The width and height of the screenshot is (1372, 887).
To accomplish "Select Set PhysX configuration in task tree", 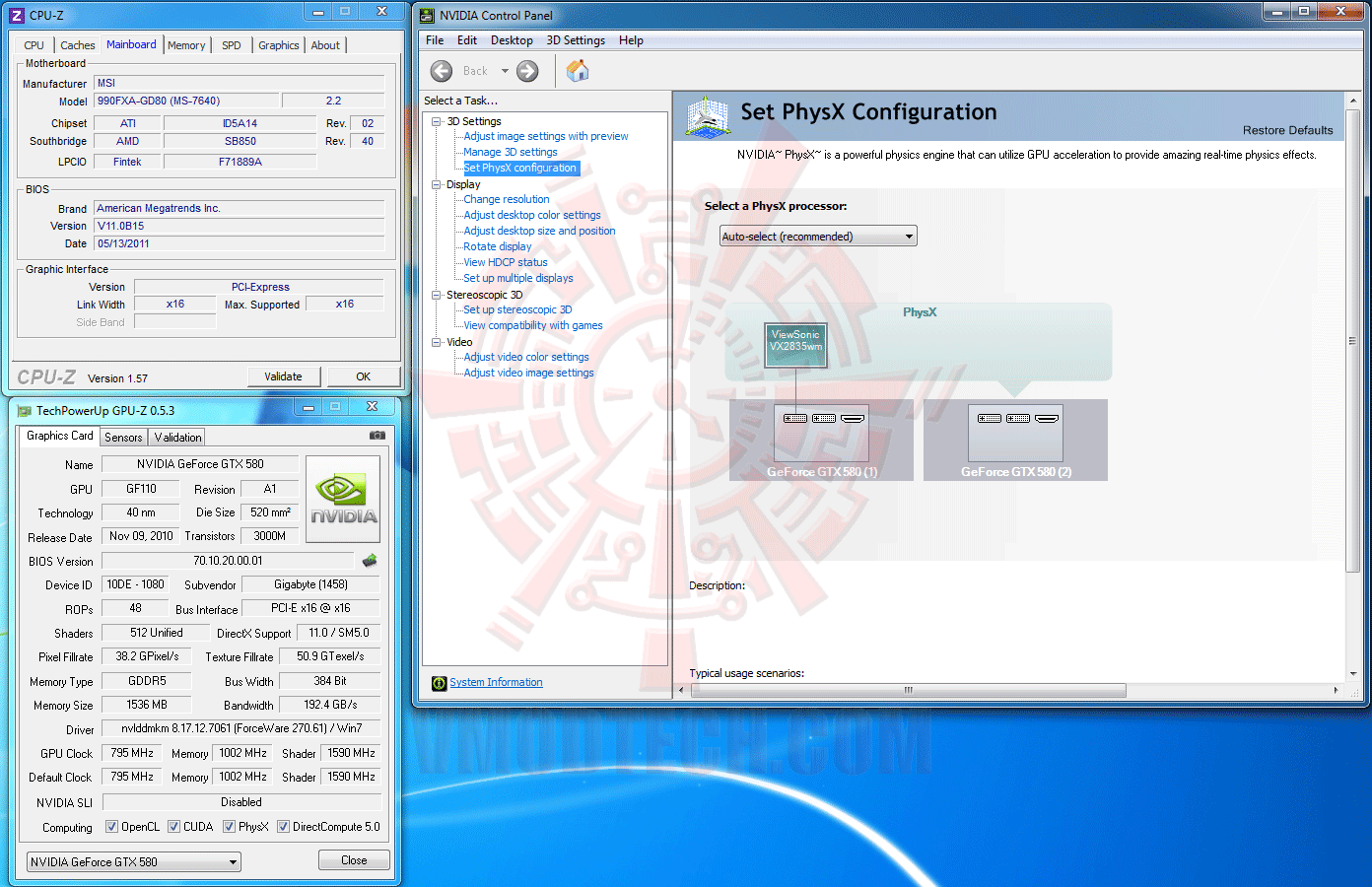I will (x=520, y=168).
